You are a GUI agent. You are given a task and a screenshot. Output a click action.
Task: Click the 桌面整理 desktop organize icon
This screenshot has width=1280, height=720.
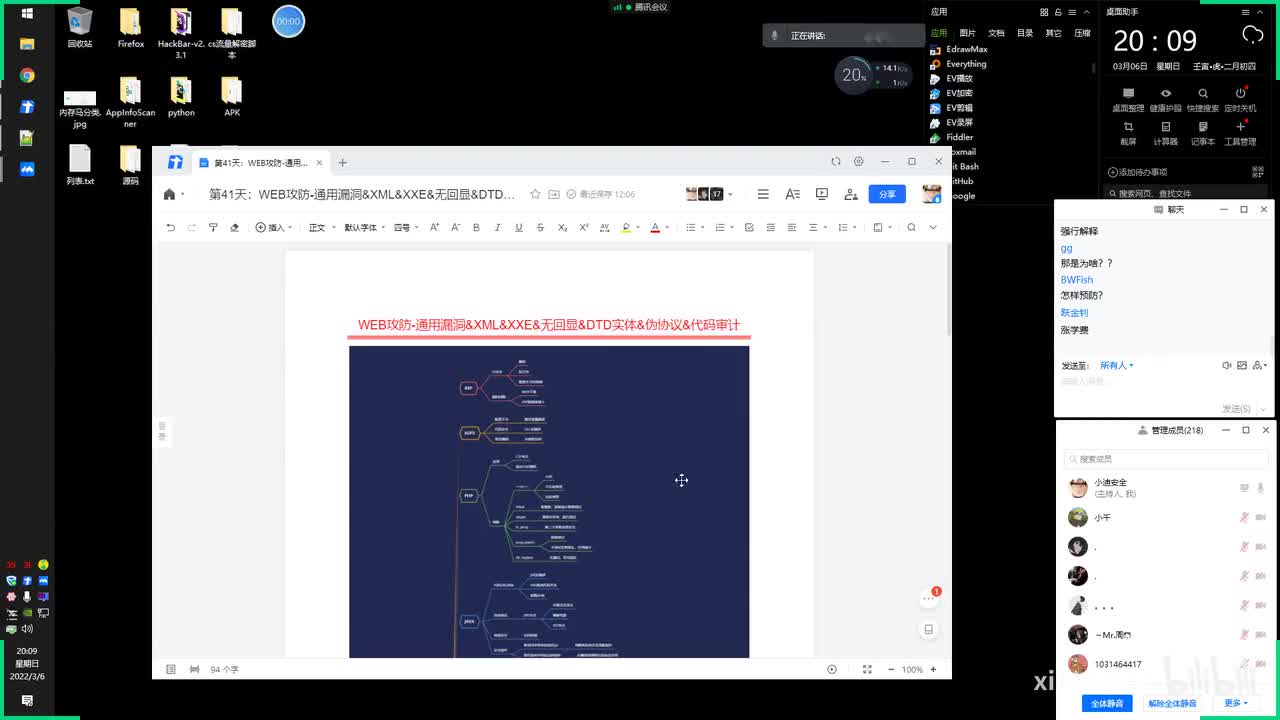tap(1128, 99)
